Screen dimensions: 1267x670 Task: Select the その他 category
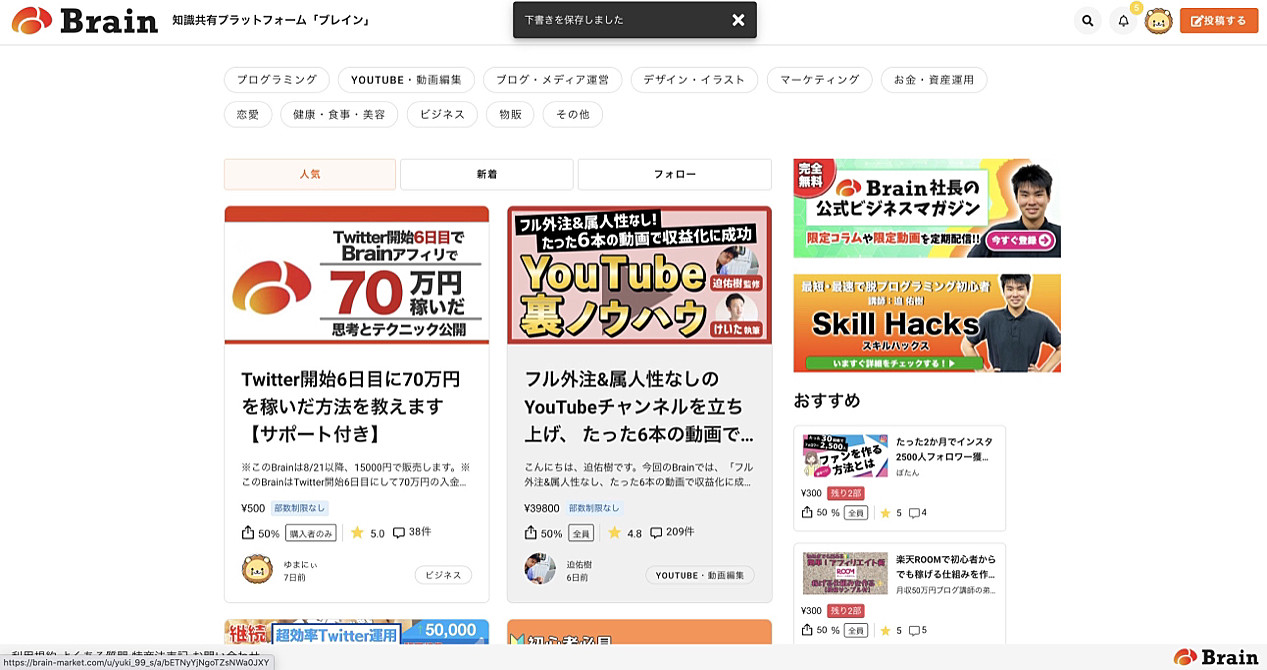(572, 115)
